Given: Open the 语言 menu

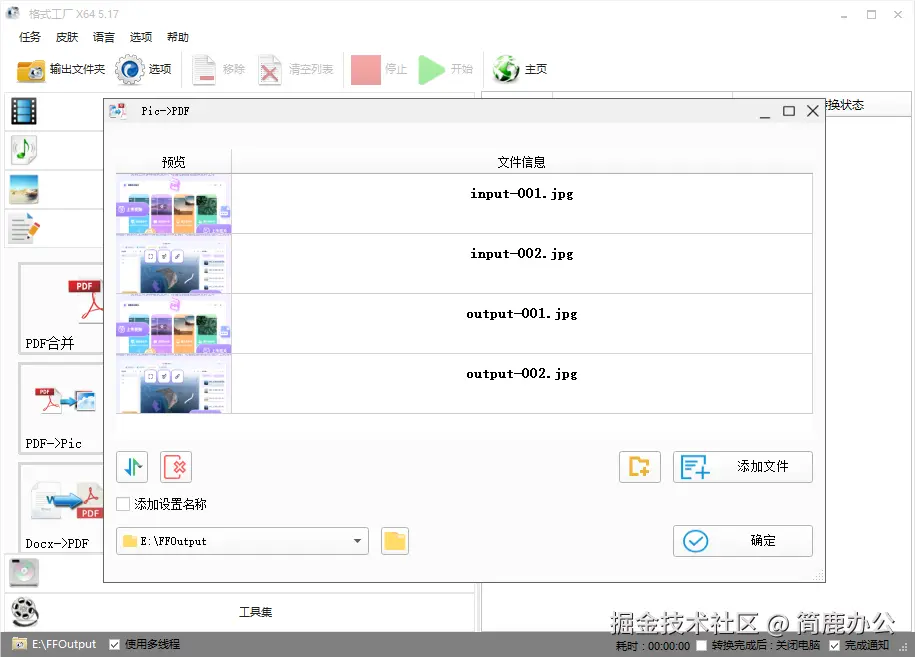Looking at the screenshot, I should 103,37.
